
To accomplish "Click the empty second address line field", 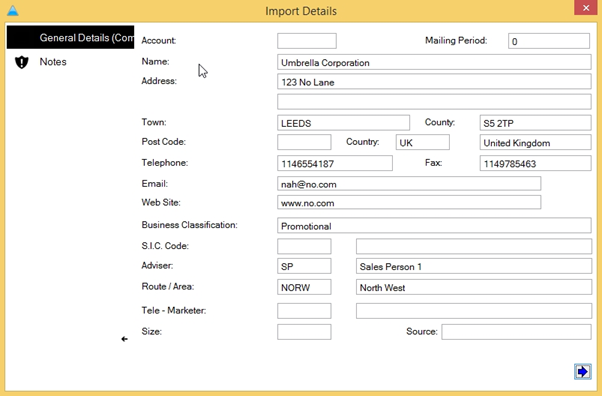I will [434, 102].
